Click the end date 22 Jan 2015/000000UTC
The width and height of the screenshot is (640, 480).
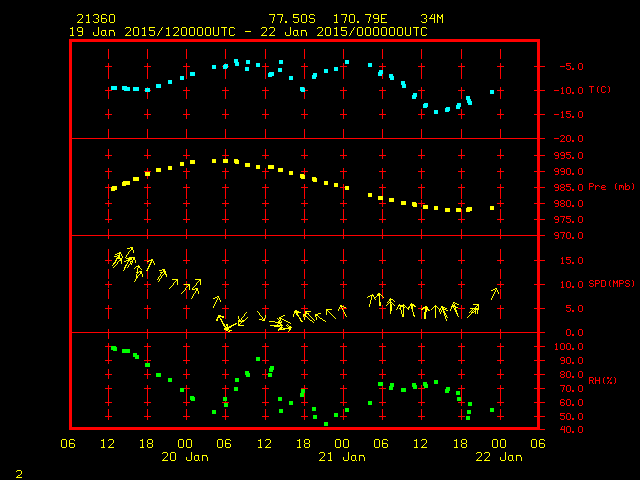344,32
